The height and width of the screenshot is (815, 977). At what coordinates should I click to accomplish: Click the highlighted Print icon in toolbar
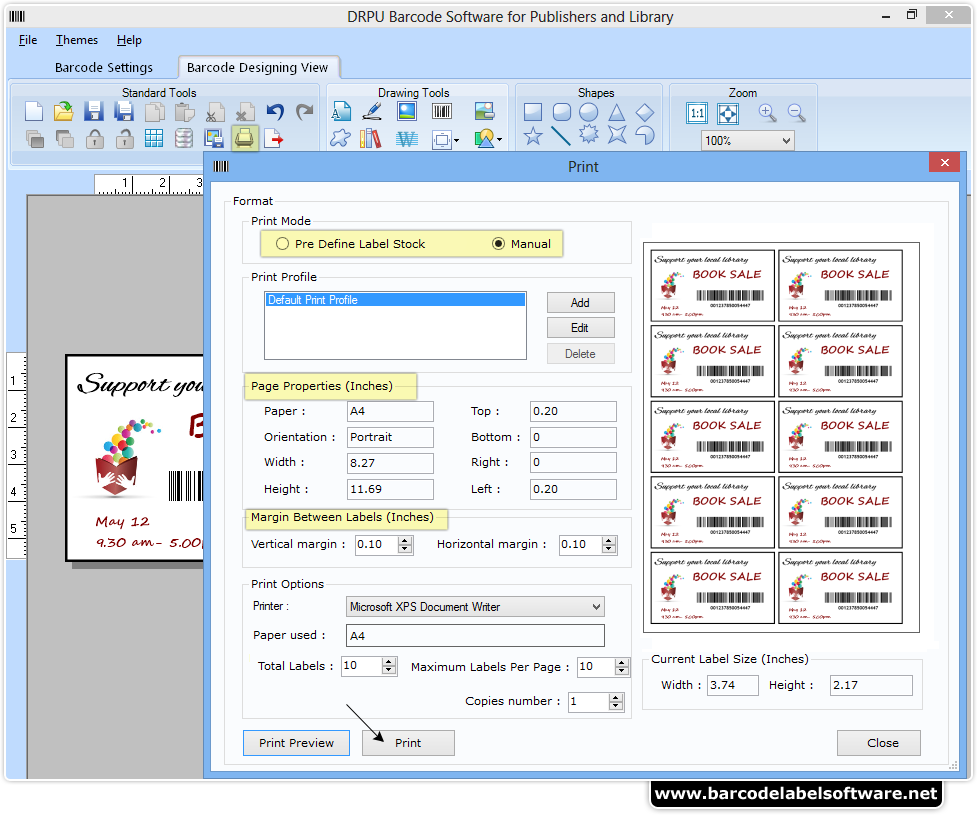244,138
